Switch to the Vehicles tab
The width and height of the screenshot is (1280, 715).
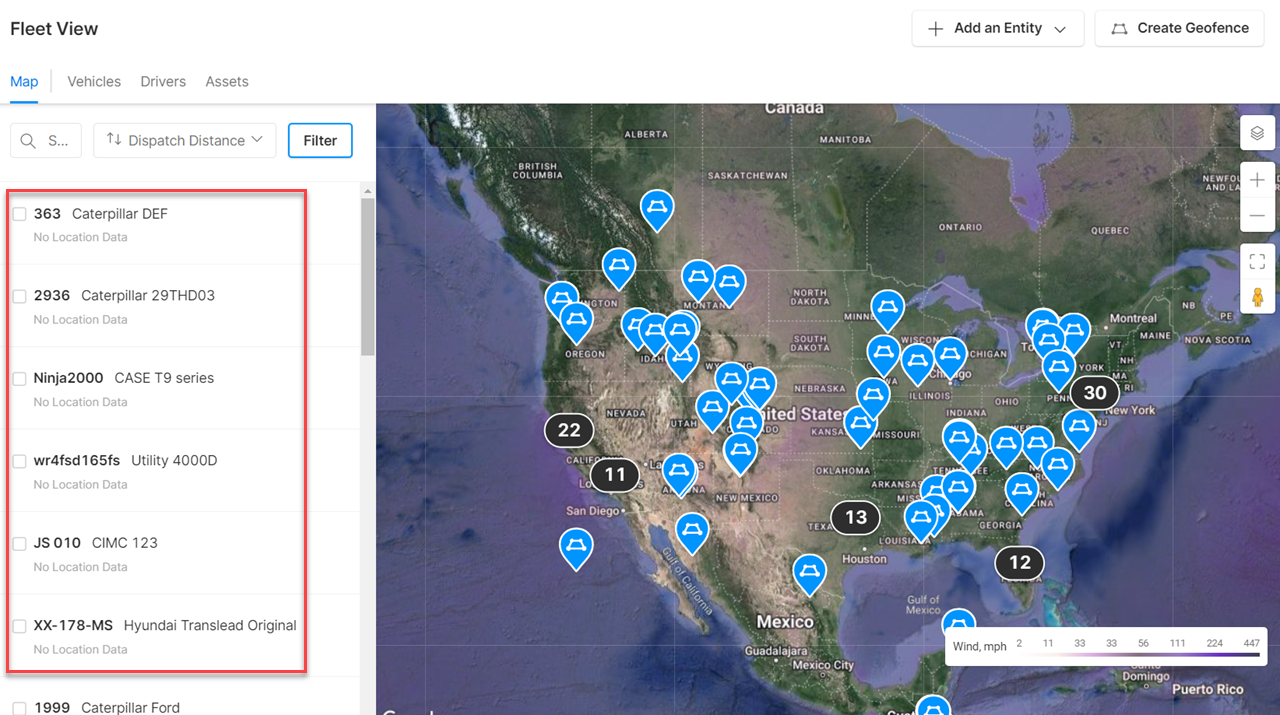tap(94, 82)
